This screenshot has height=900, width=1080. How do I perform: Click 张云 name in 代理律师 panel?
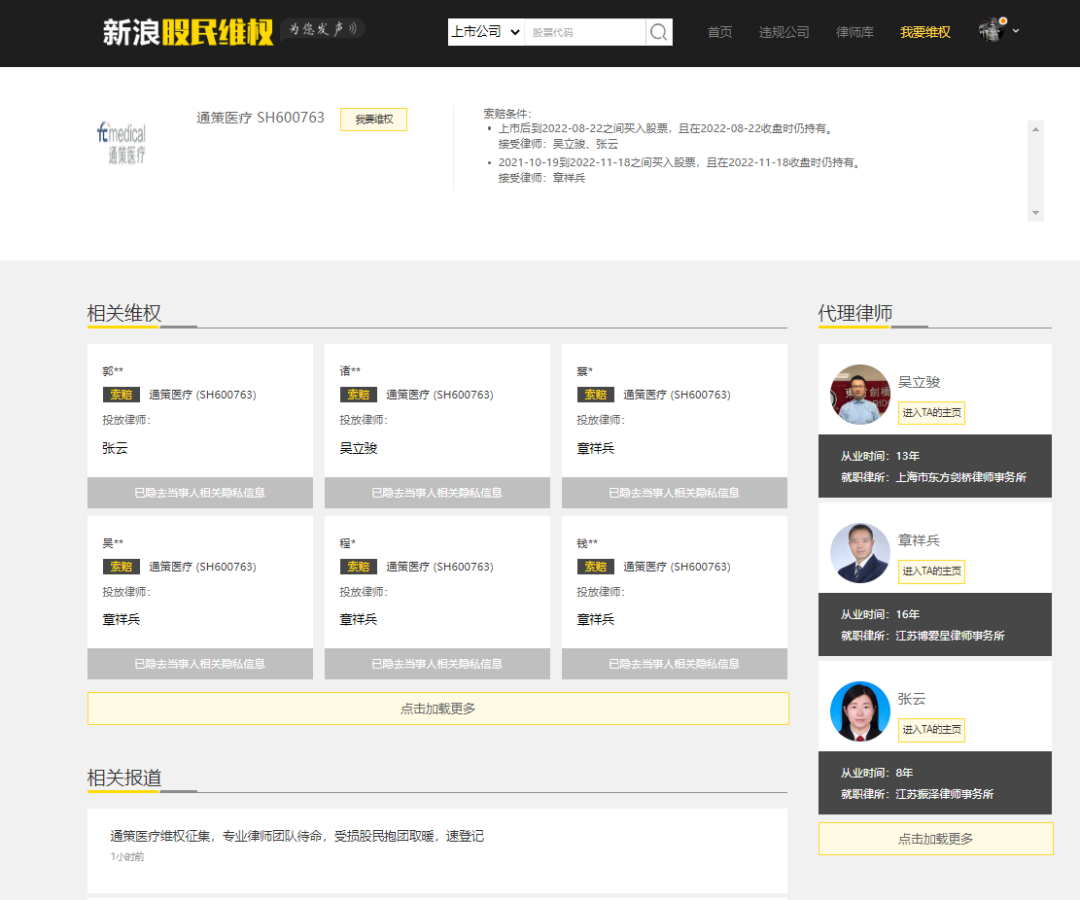click(912, 699)
